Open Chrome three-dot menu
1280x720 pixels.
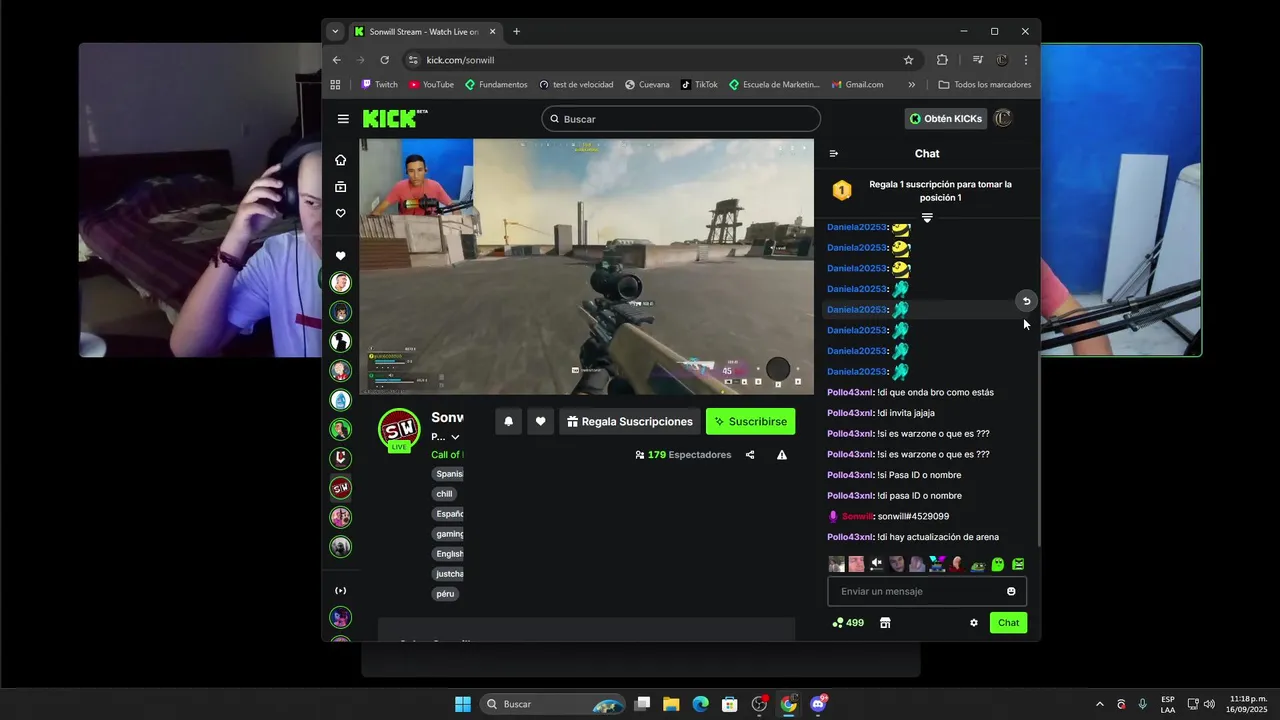pos(1025,60)
